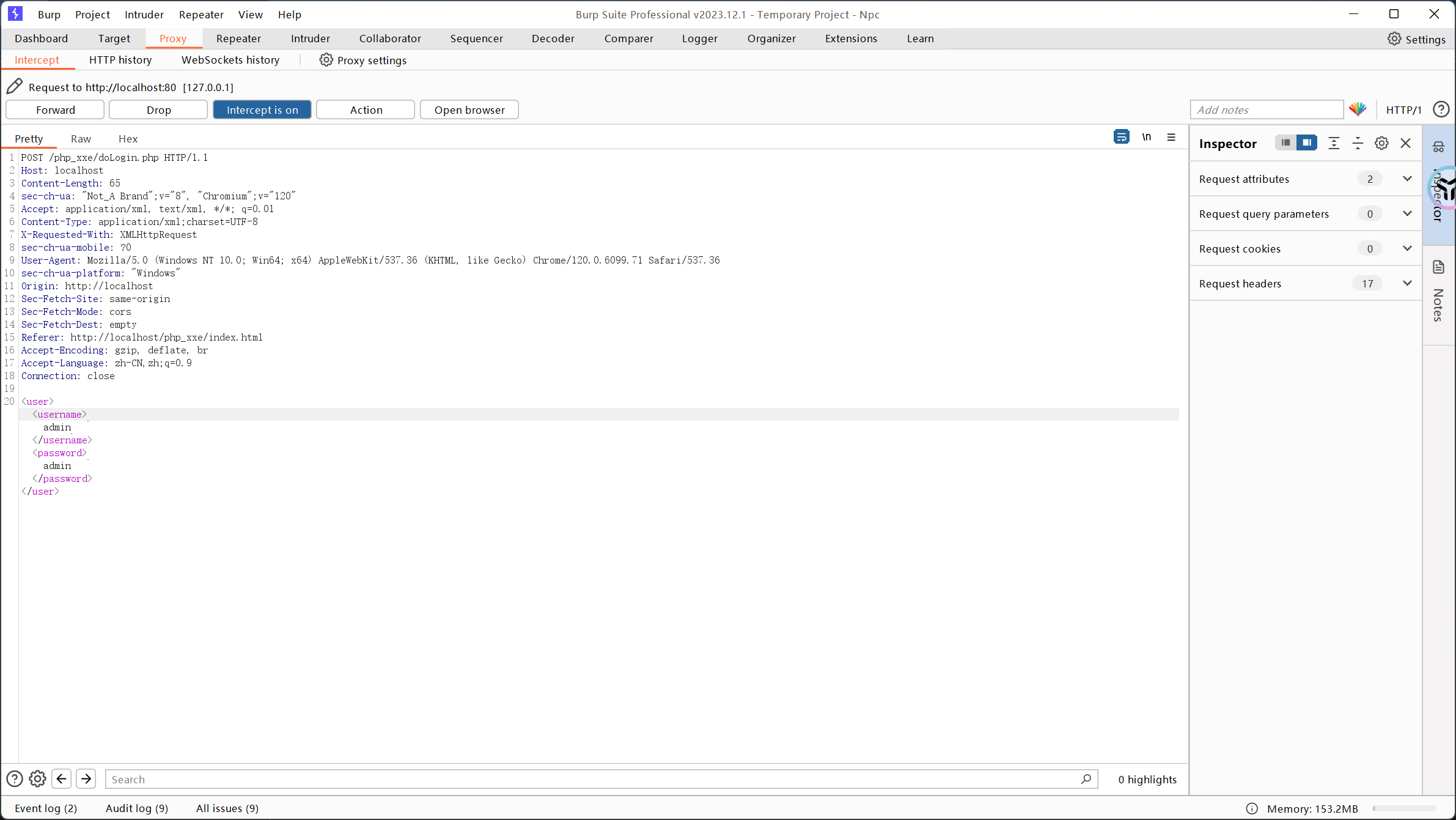This screenshot has height=820, width=1456.
Task: Expand the Request attributes section
Action: tap(1406, 179)
